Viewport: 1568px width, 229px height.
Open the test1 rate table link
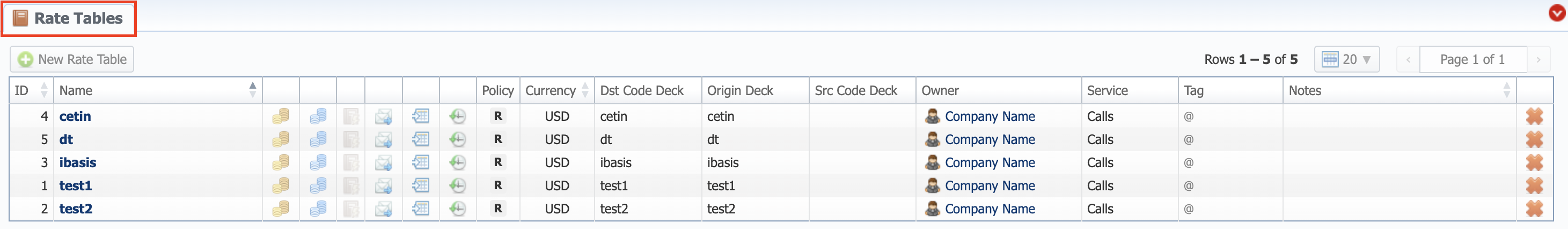(76, 185)
